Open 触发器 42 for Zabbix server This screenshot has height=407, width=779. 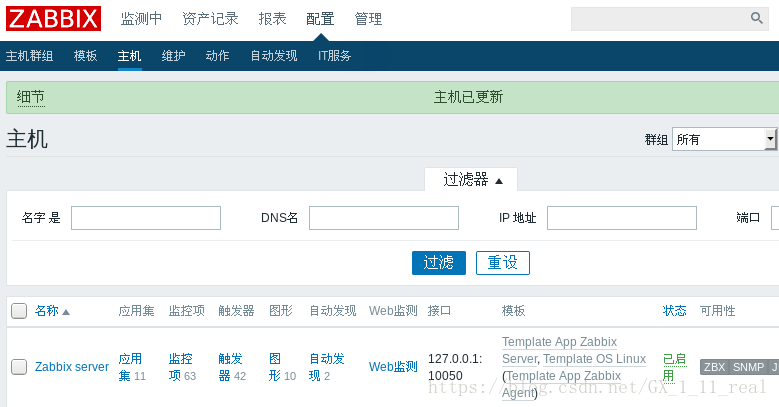(232, 367)
